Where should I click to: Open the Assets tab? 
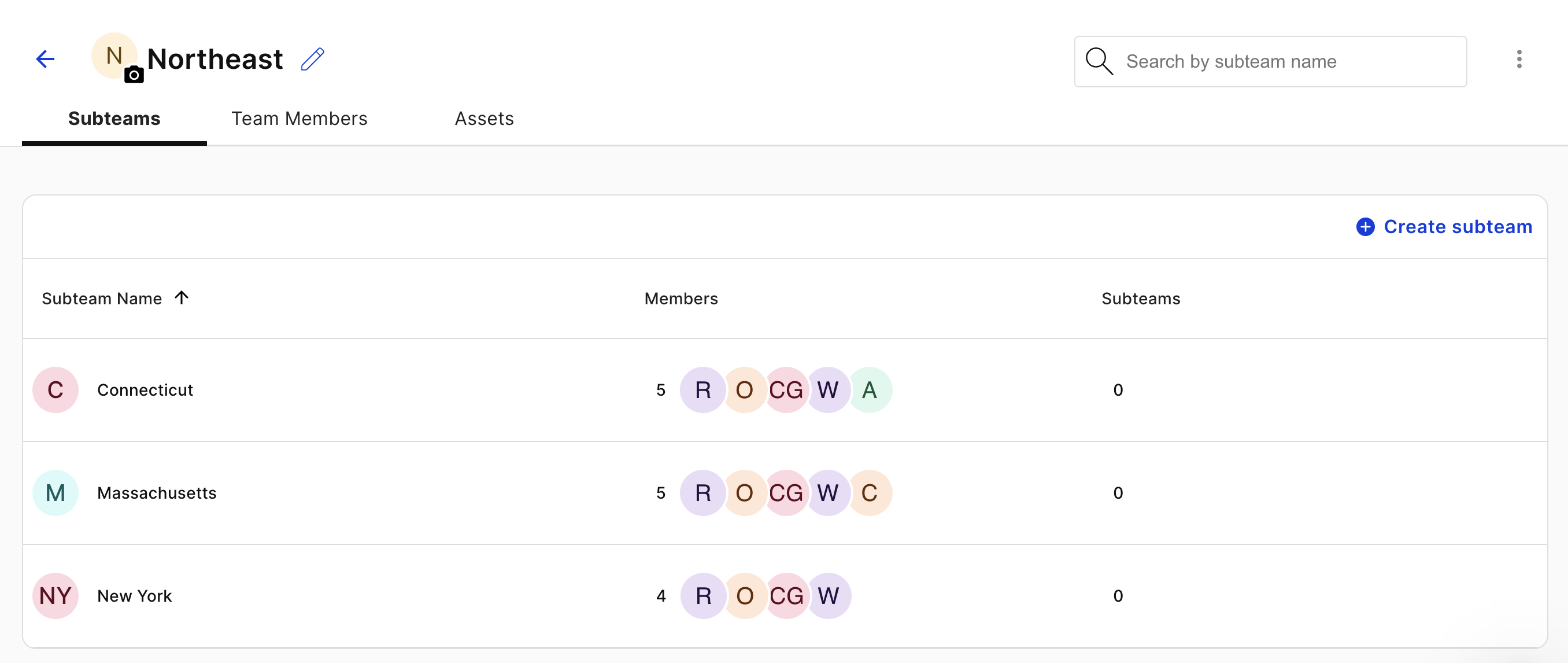(485, 119)
